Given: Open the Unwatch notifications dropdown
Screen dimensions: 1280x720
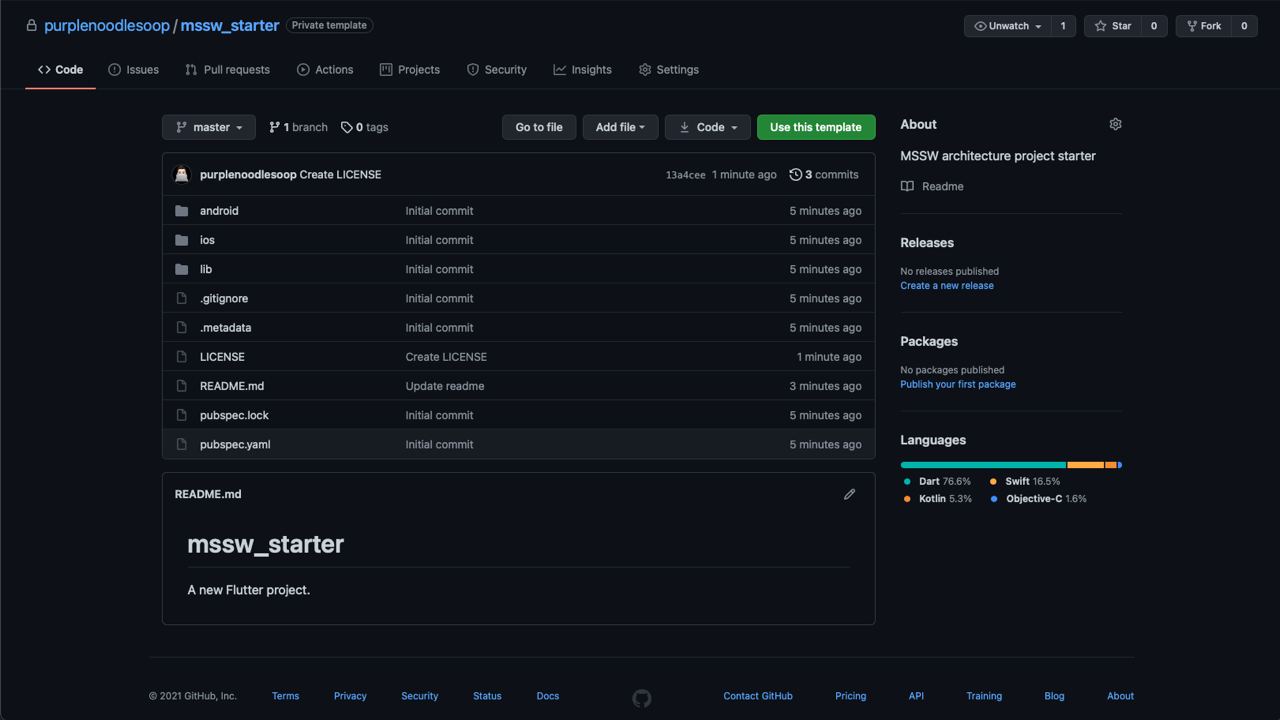Looking at the screenshot, I should (x=1008, y=26).
